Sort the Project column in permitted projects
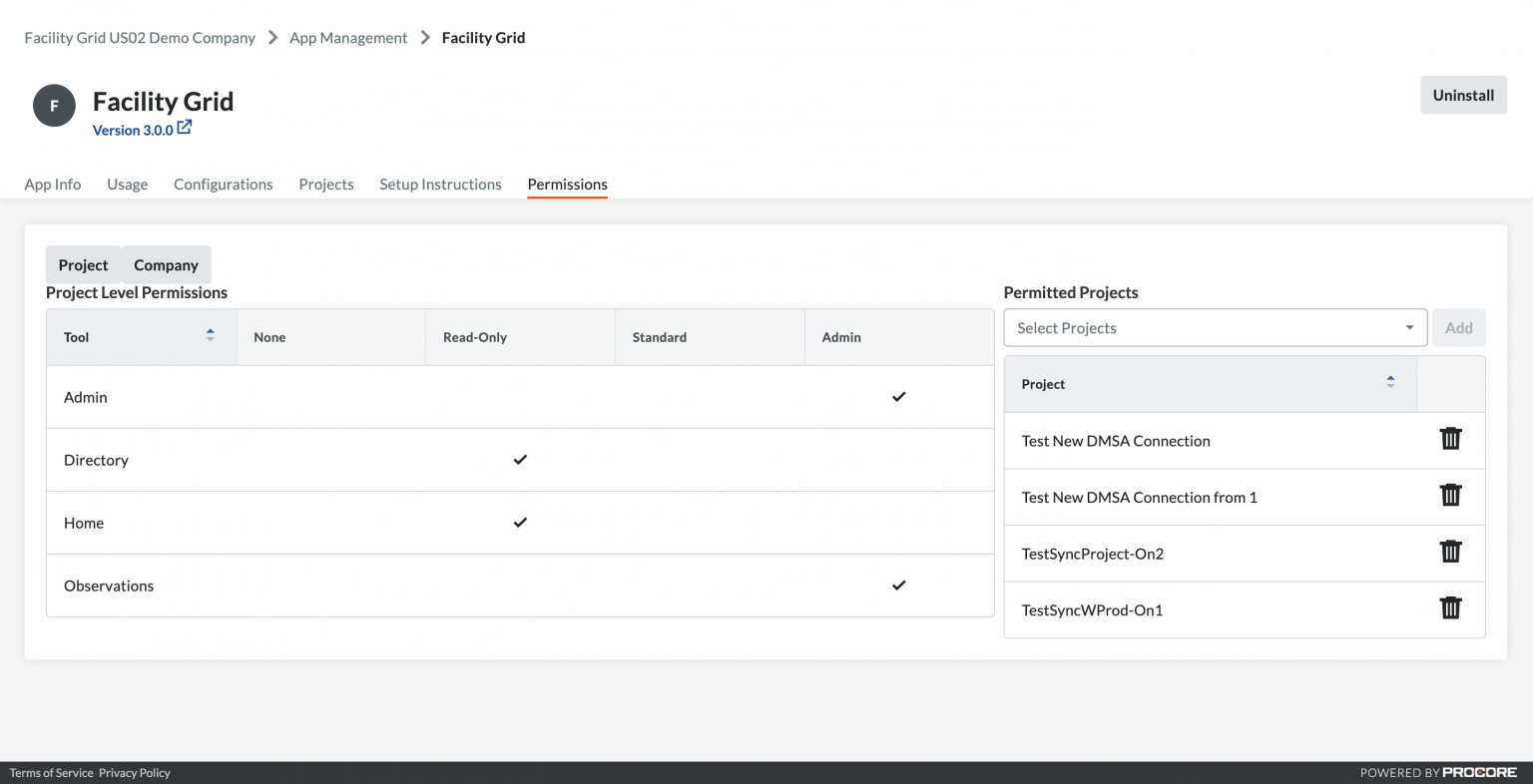1533x784 pixels. click(1390, 380)
